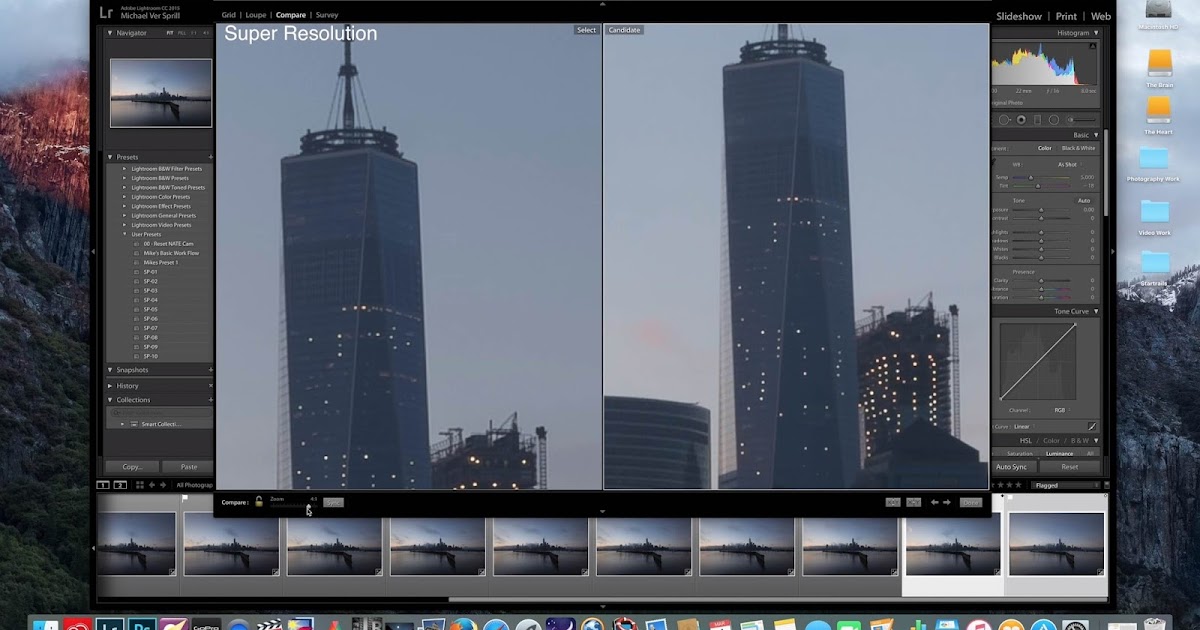
Task: Expand Lightroom Color Presets folder
Action: (x=125, y=197)
